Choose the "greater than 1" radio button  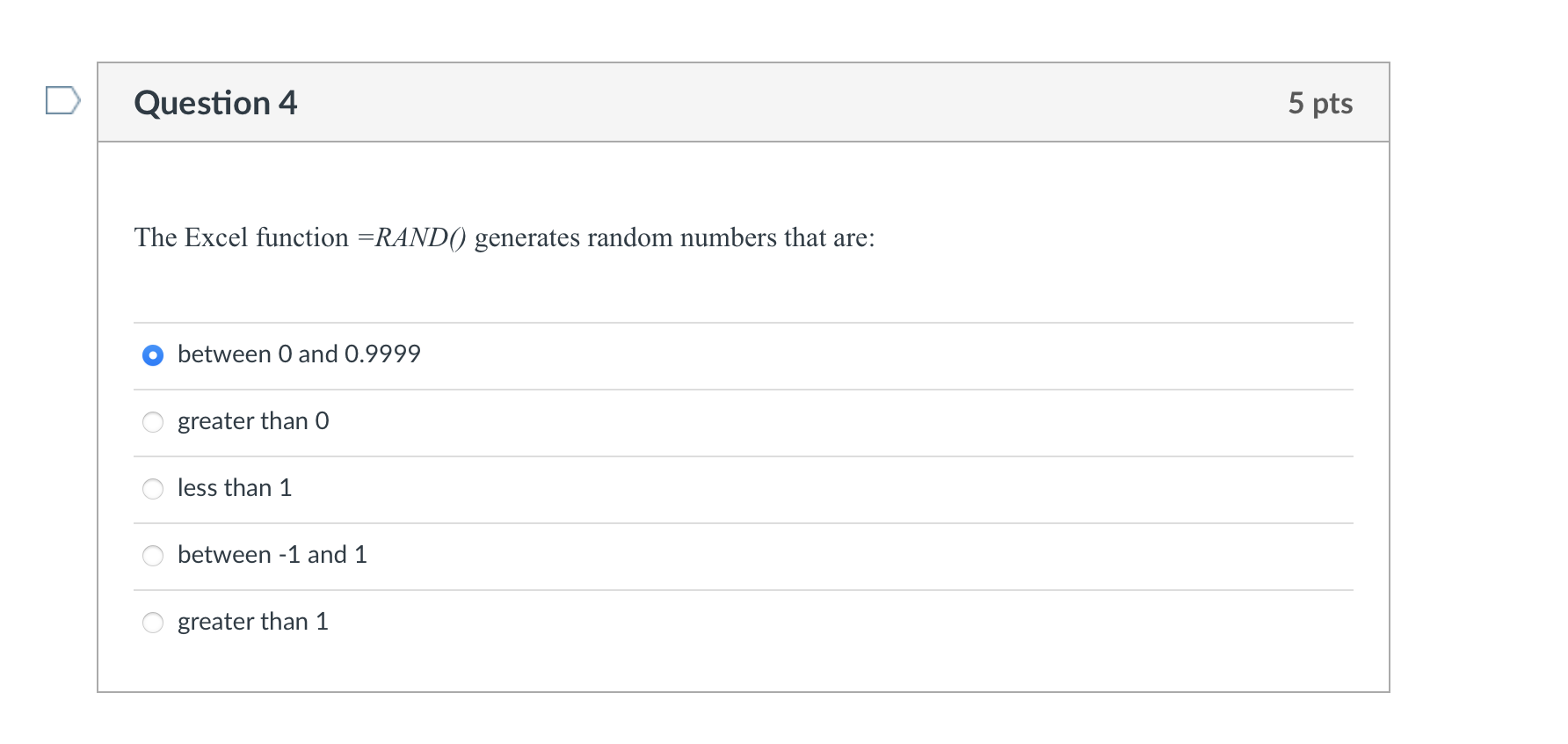pos(153,623)
